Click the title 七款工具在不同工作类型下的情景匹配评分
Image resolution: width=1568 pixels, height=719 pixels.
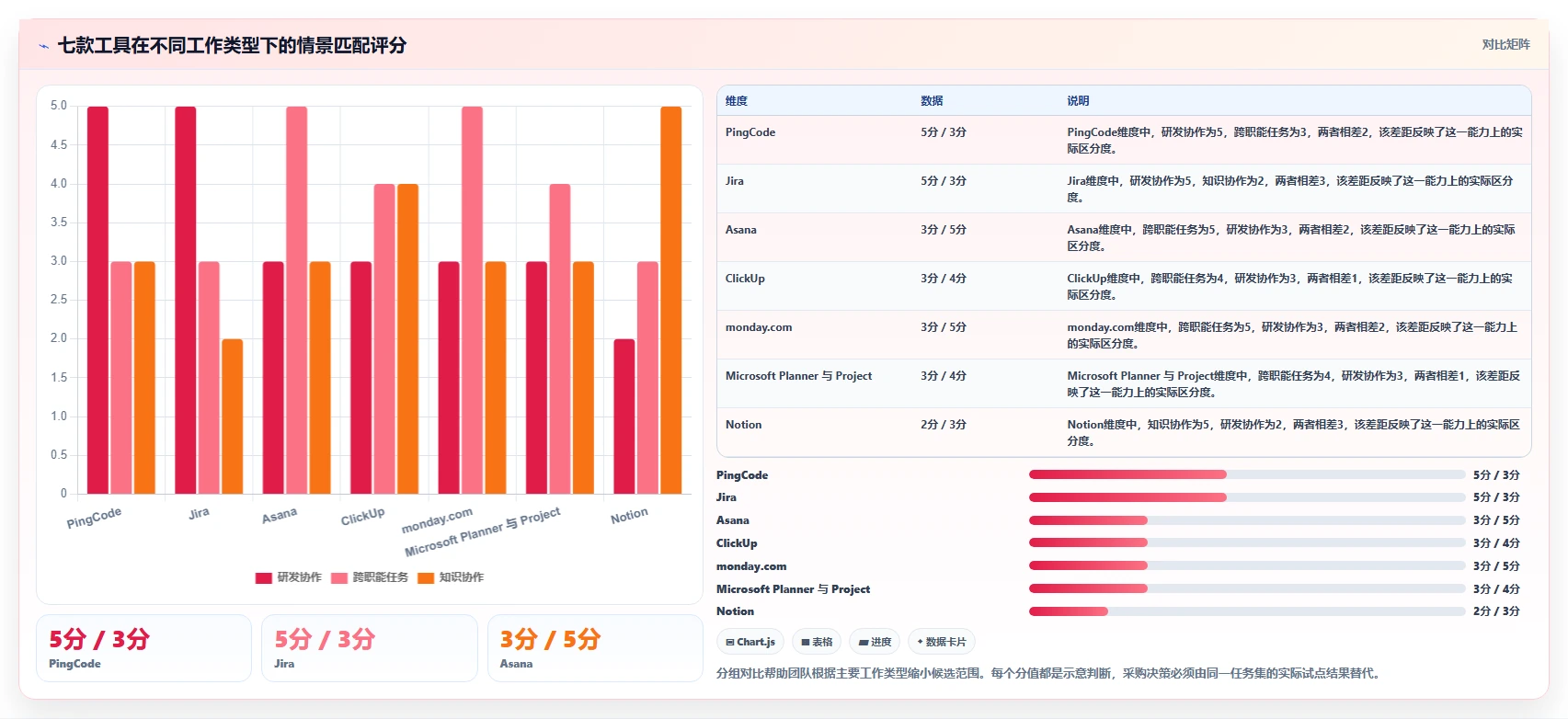(233, 45)
